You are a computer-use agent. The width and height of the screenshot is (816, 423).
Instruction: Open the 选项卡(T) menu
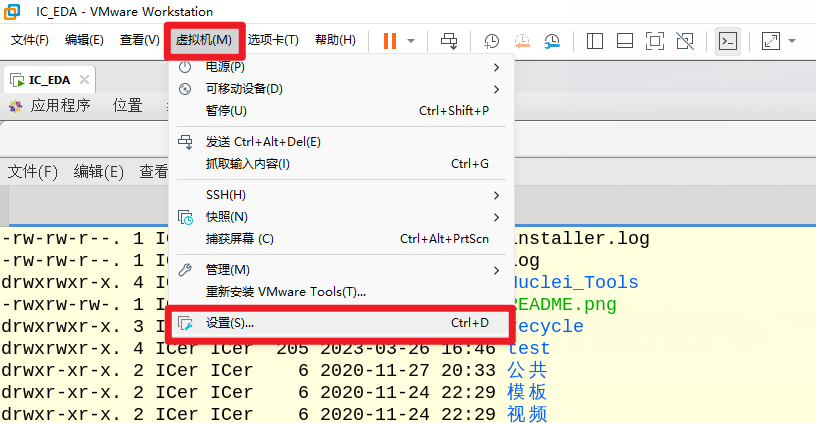[x=273, y=40]
